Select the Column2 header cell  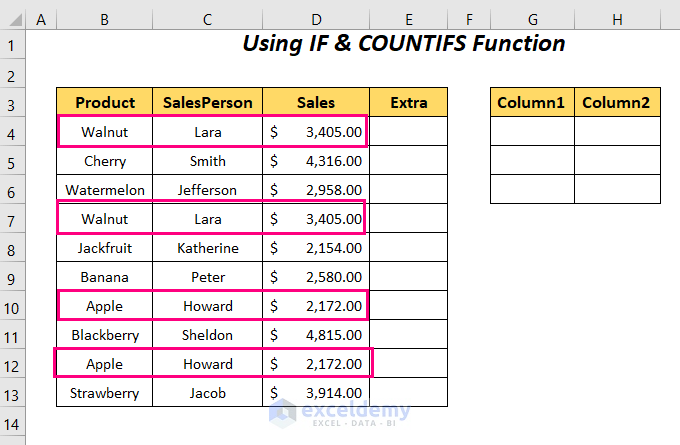617,102
